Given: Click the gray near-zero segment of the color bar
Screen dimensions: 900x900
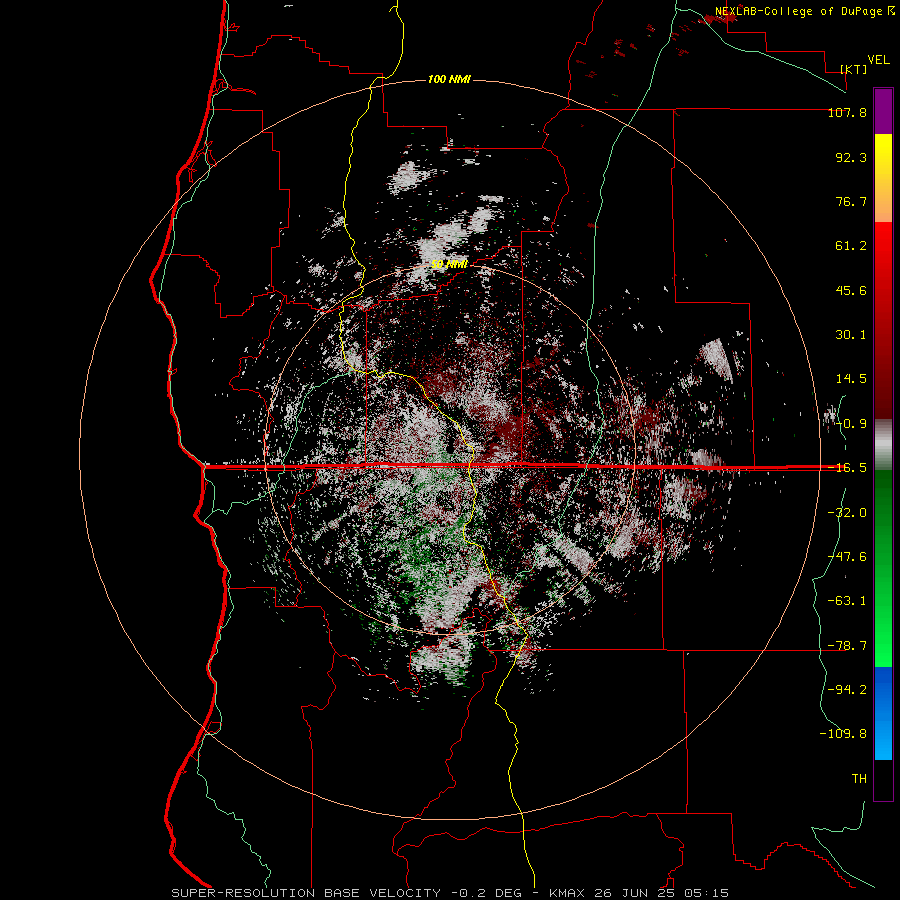Looking at the screenshot, I should pos(883,445).
